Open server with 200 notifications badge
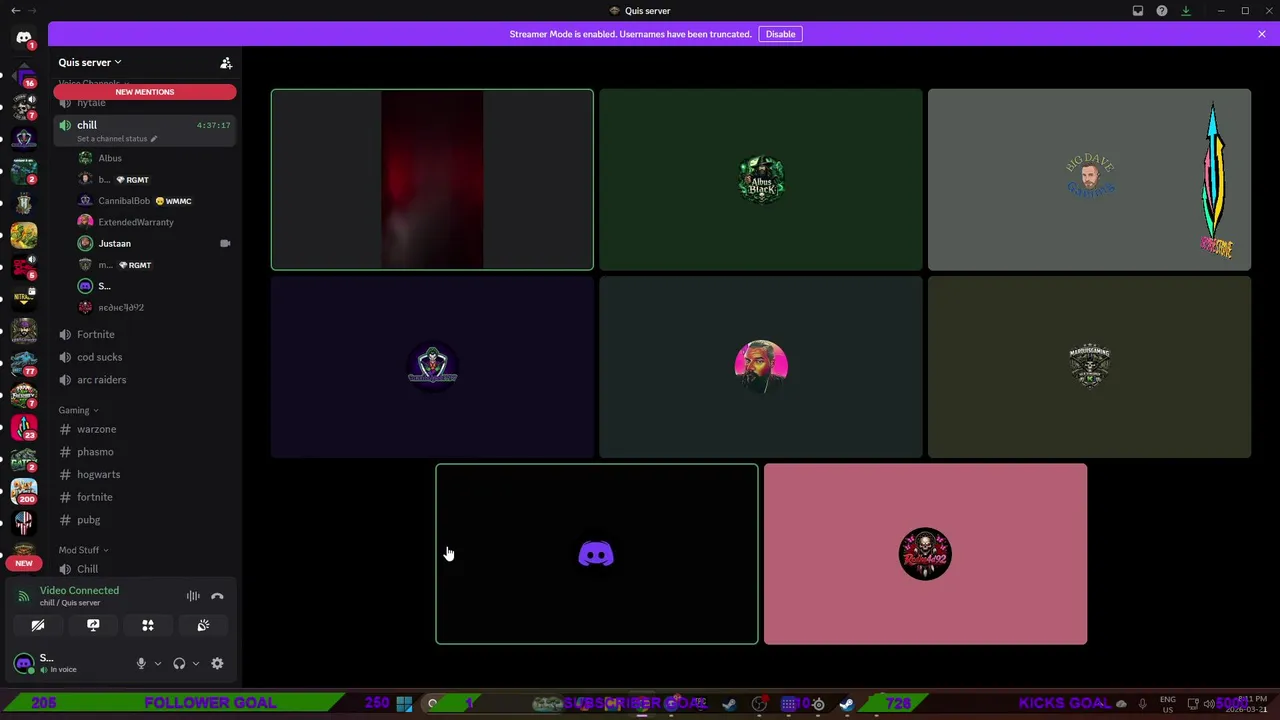Screen dimensions: 1280x720 (x=24, y=491)
